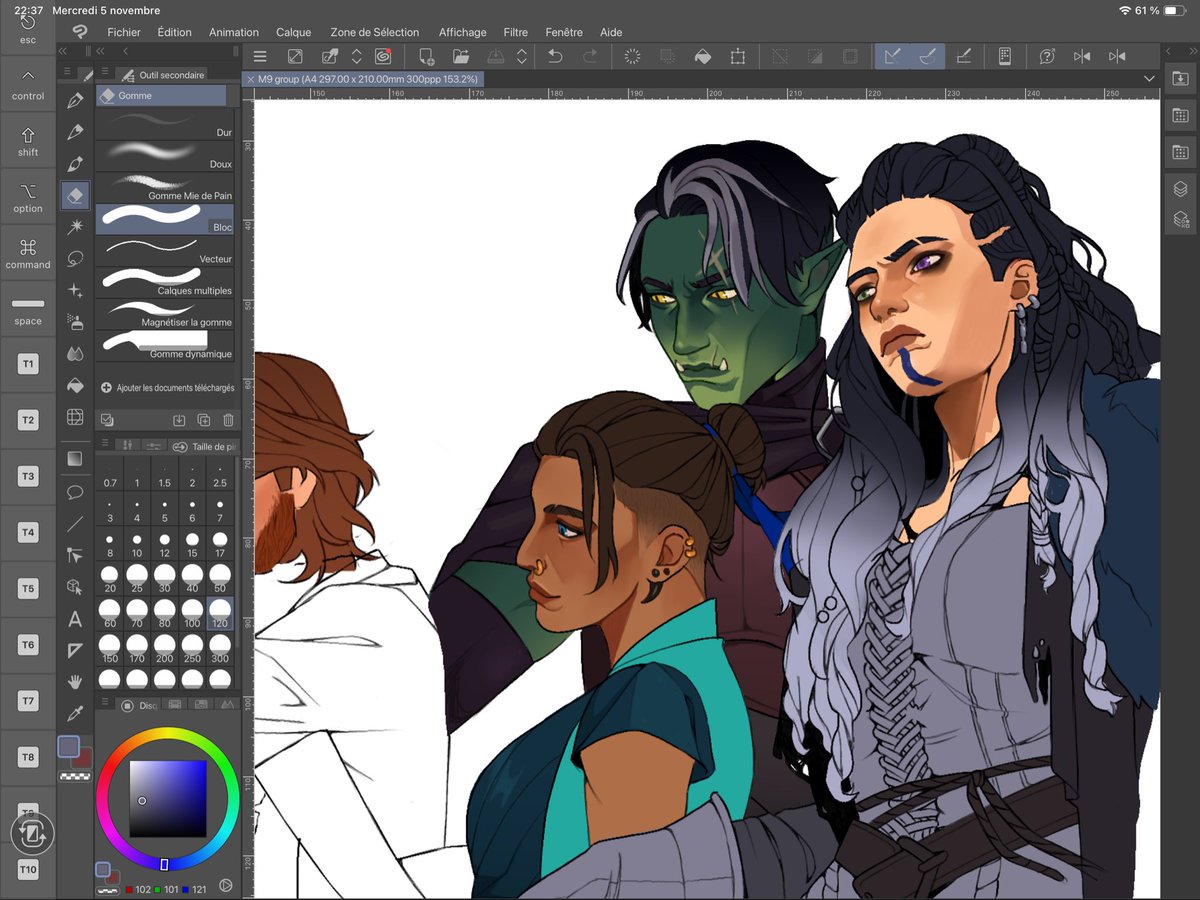
Task: Open the Calque menu
Action: [294, 32]
